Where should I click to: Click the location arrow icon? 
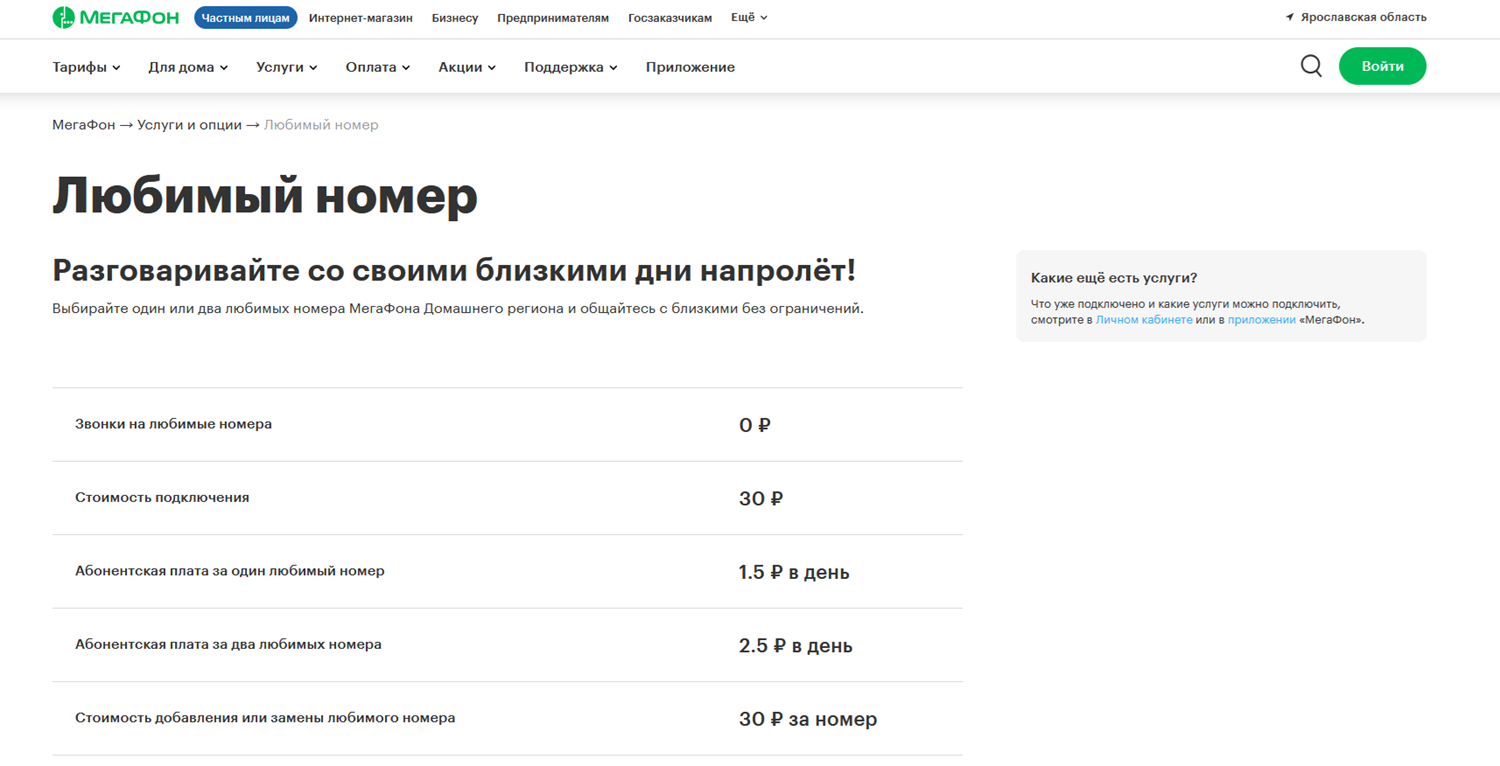pos(1290,17)
